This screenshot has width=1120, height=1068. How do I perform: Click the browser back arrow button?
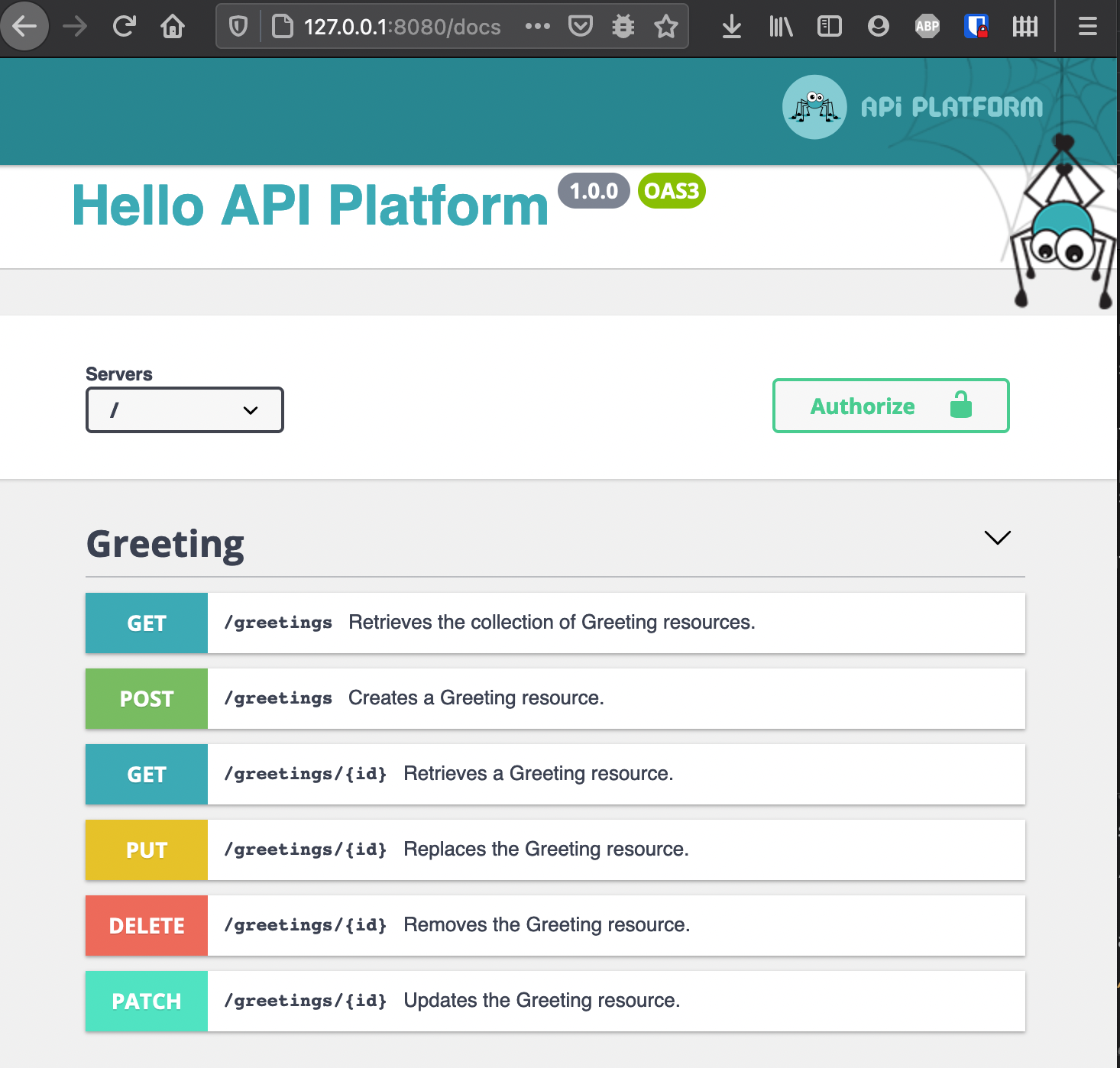[x=24, y=27]
